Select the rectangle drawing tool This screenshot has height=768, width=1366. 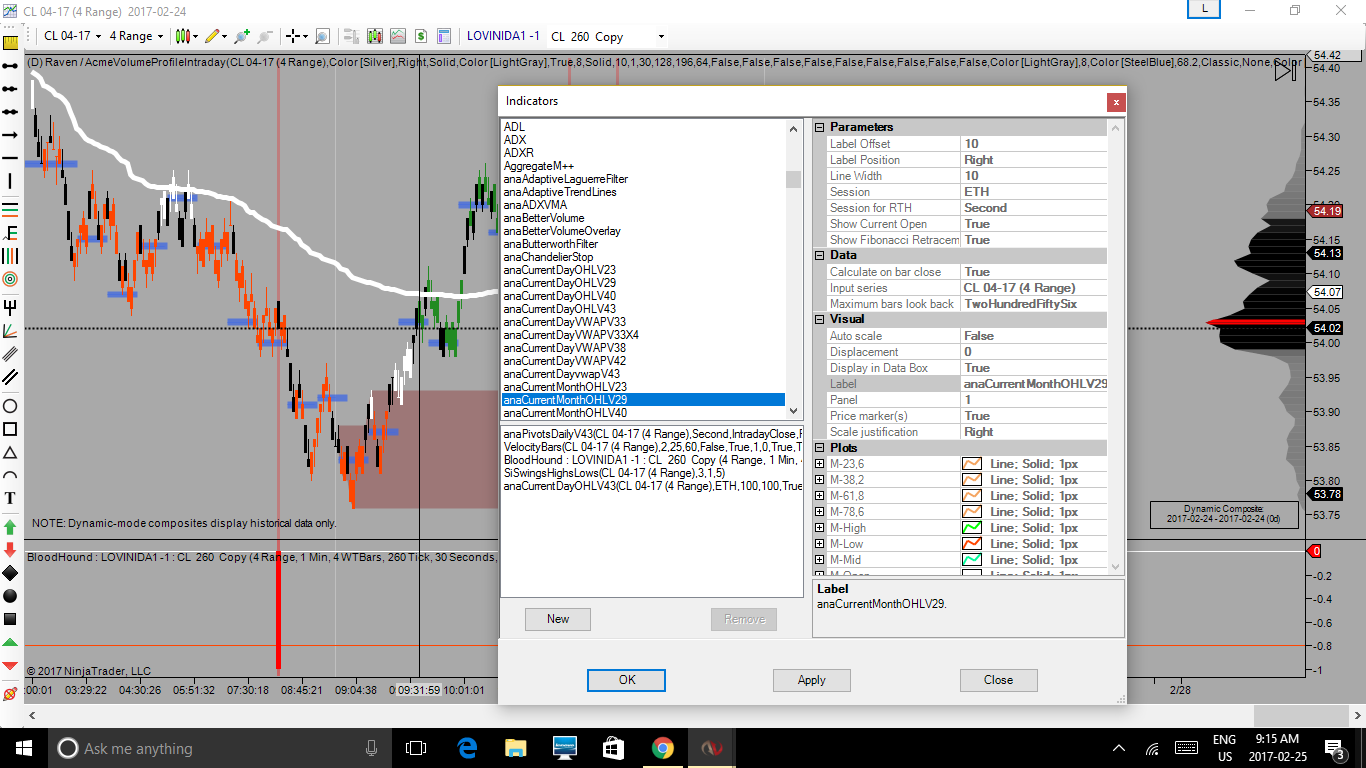click(11, 429)
